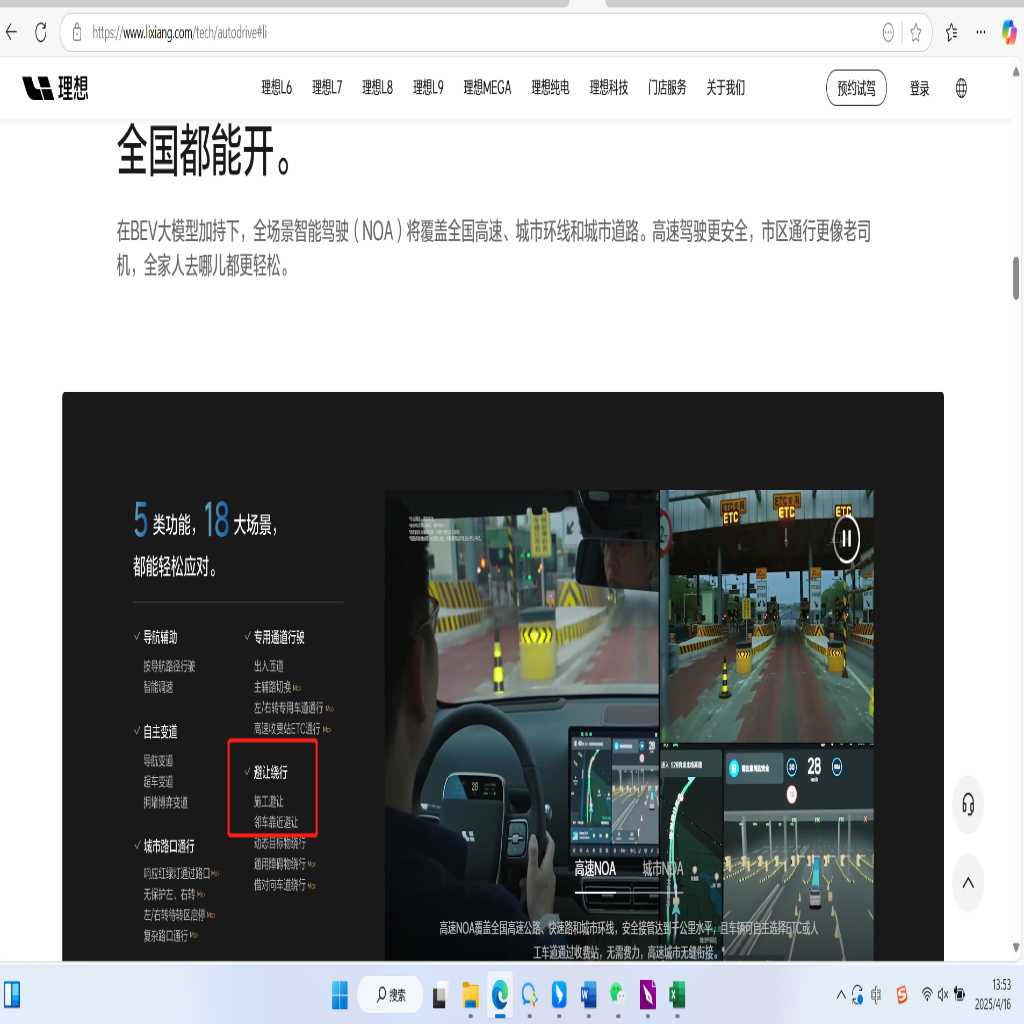1024x1024 pixels.
Task: Click the 出入匝道 feature item
Action: click(268, 665)
